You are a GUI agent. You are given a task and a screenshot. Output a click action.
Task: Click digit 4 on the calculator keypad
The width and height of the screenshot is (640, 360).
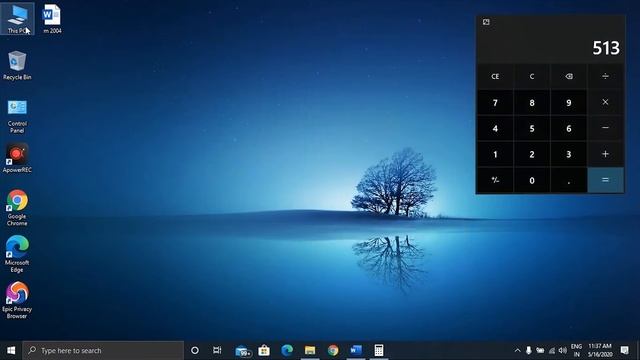(495, 128)
